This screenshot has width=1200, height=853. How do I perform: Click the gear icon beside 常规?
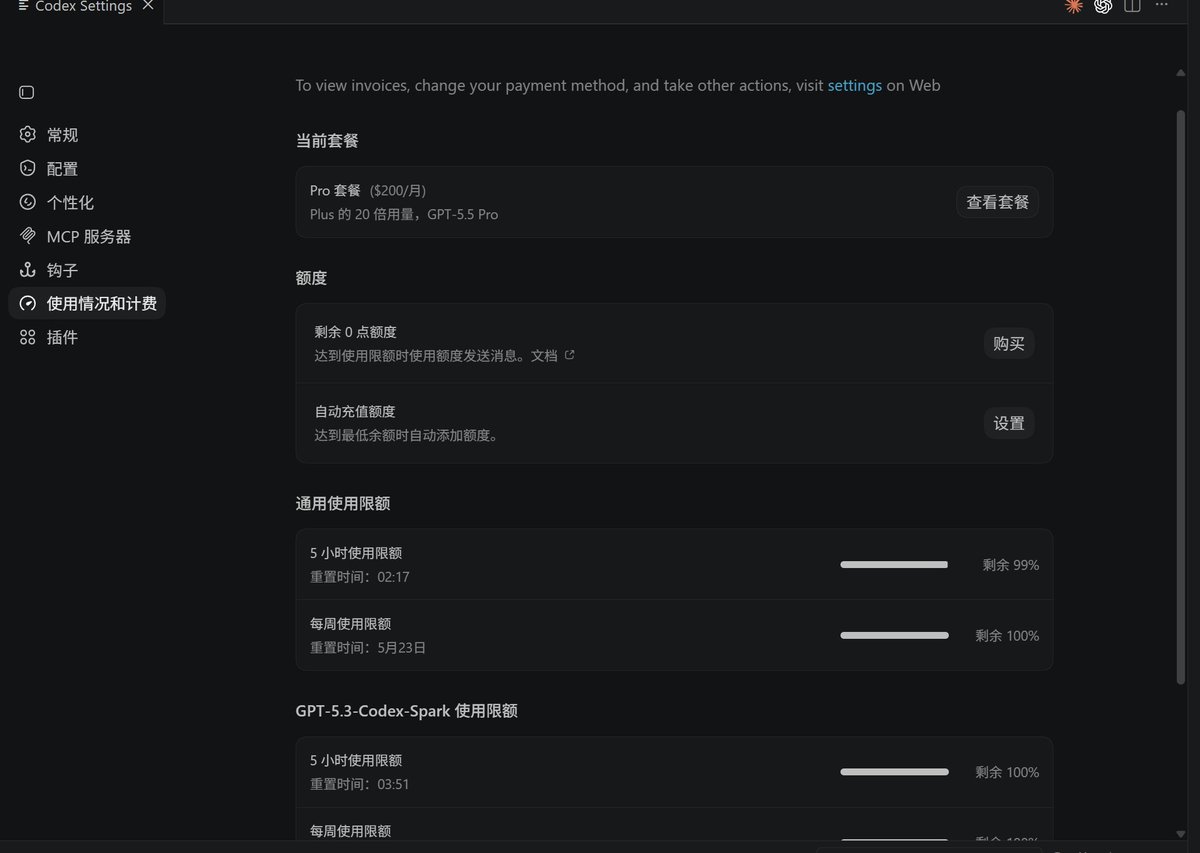(x=28, y=135)
